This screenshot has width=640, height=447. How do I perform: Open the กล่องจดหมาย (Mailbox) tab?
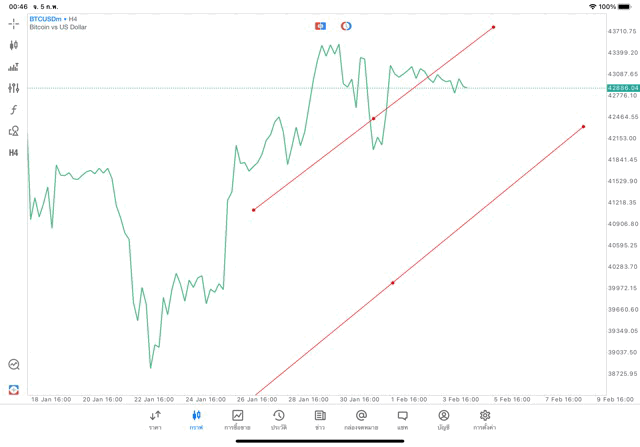click(361, 419)
